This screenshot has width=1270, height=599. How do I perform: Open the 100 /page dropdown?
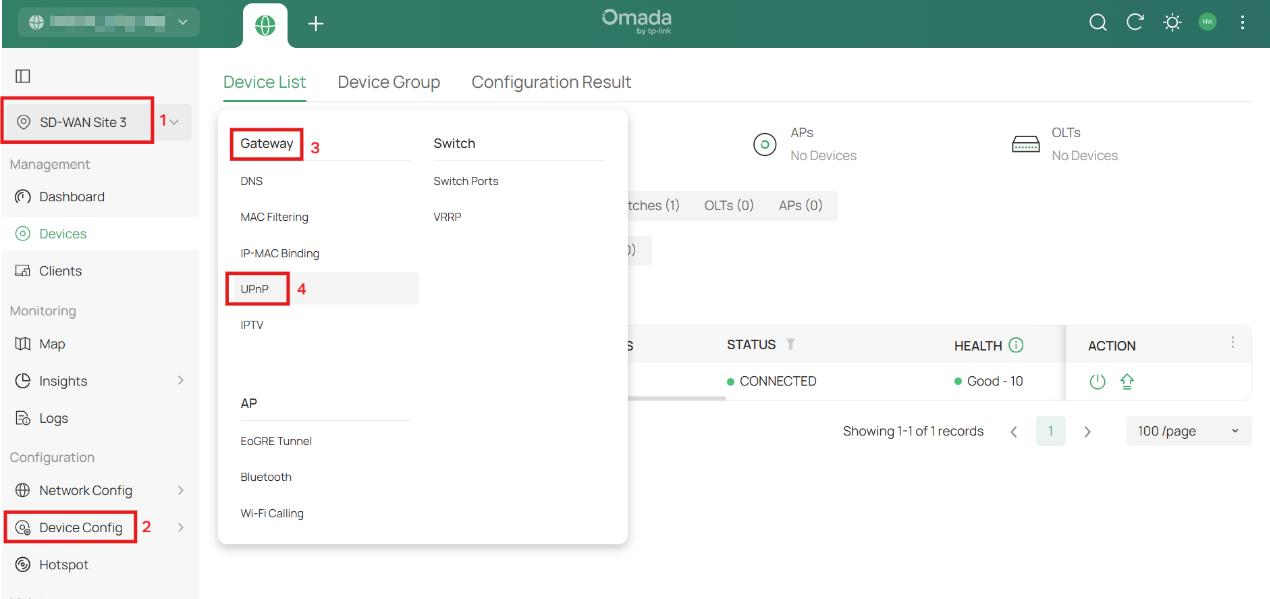1189,431
